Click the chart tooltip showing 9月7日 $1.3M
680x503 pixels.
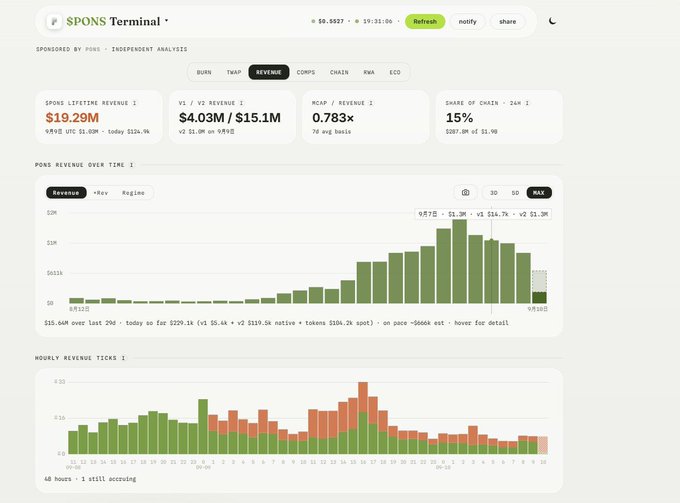click(x=483, y=214)
